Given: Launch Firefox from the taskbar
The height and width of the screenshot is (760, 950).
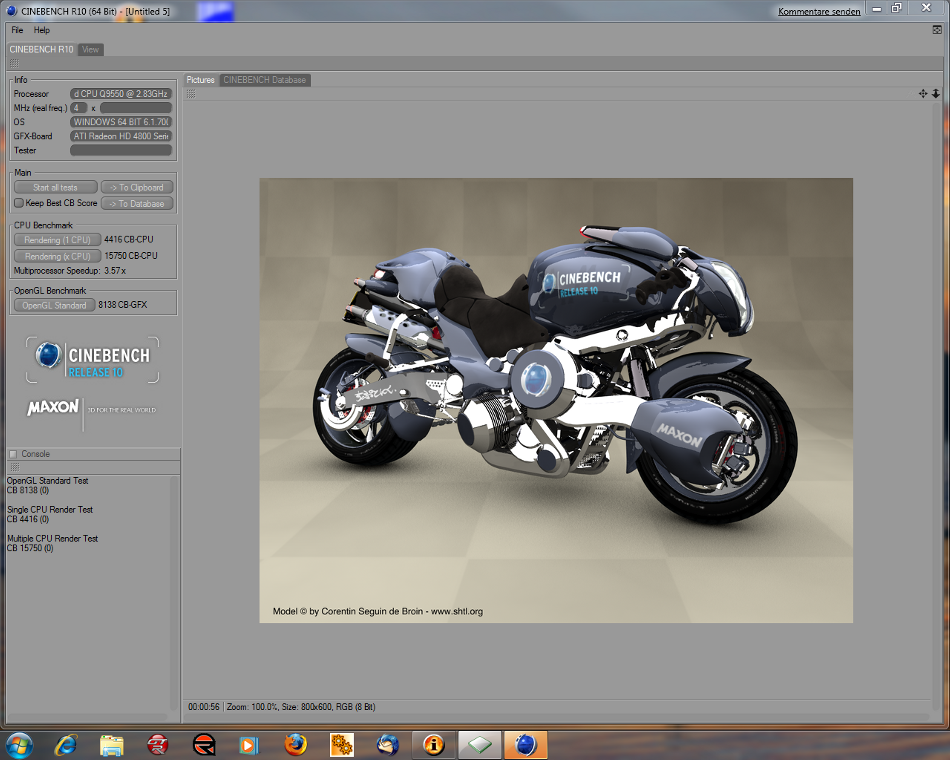Looking at the screenshot, I should [x=296, y=745].
